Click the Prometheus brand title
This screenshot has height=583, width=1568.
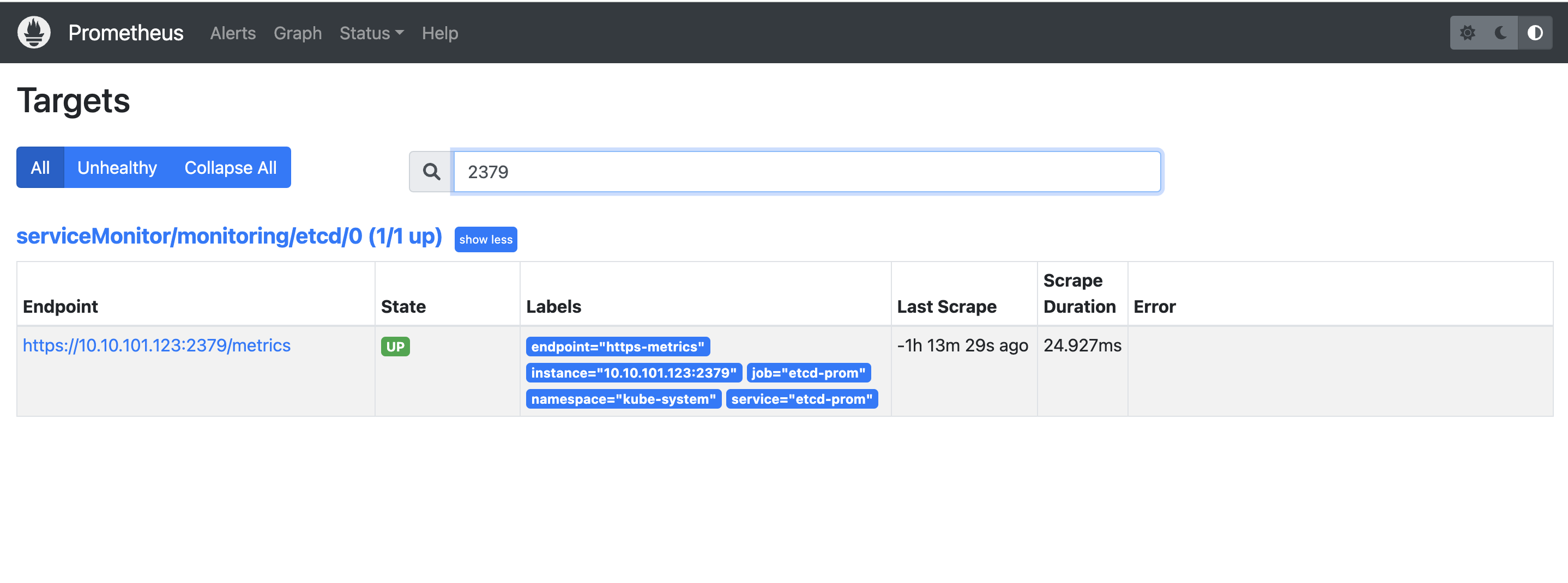tap(125, 33)
